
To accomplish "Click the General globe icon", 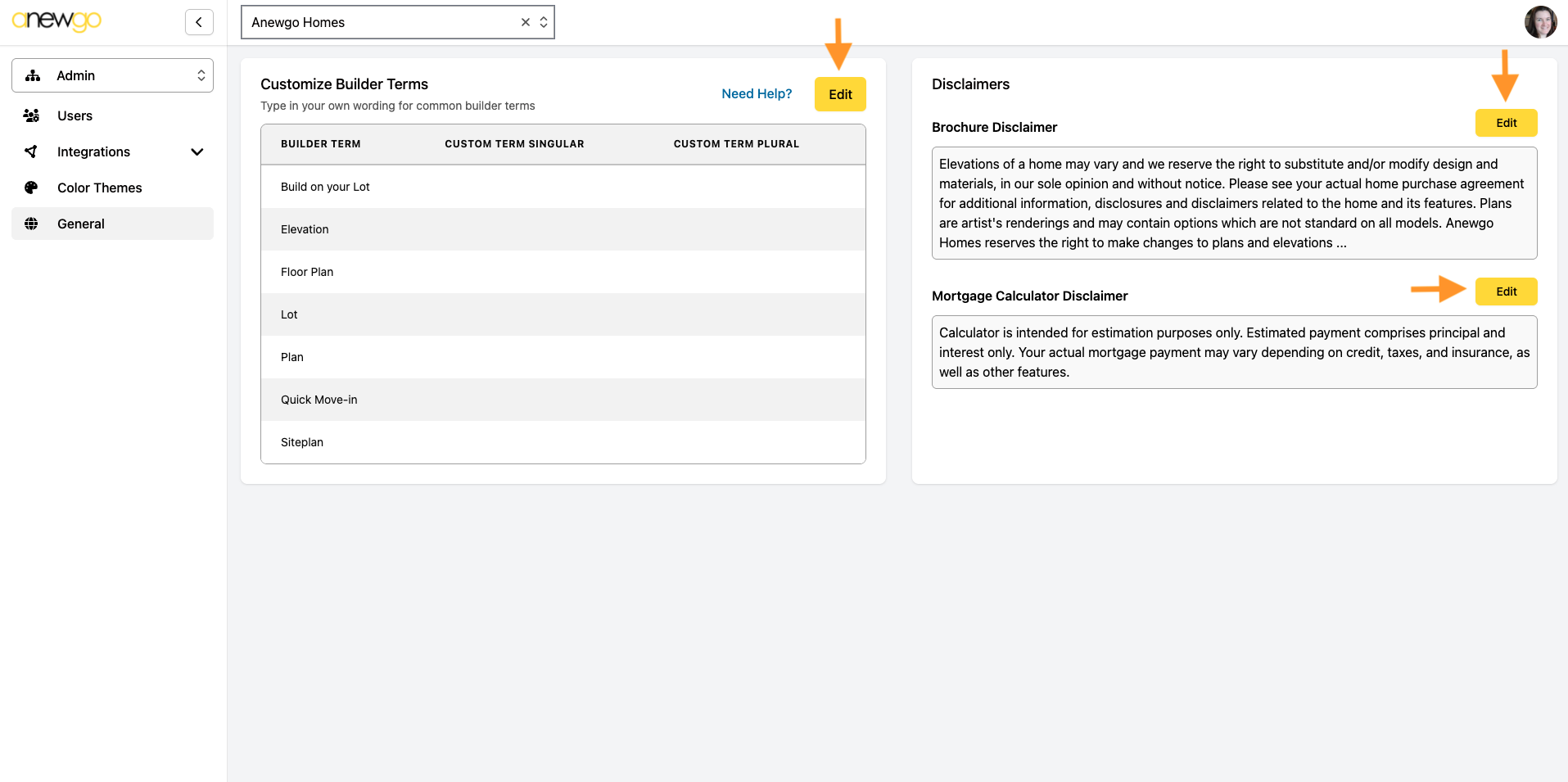I will point(31,224).
